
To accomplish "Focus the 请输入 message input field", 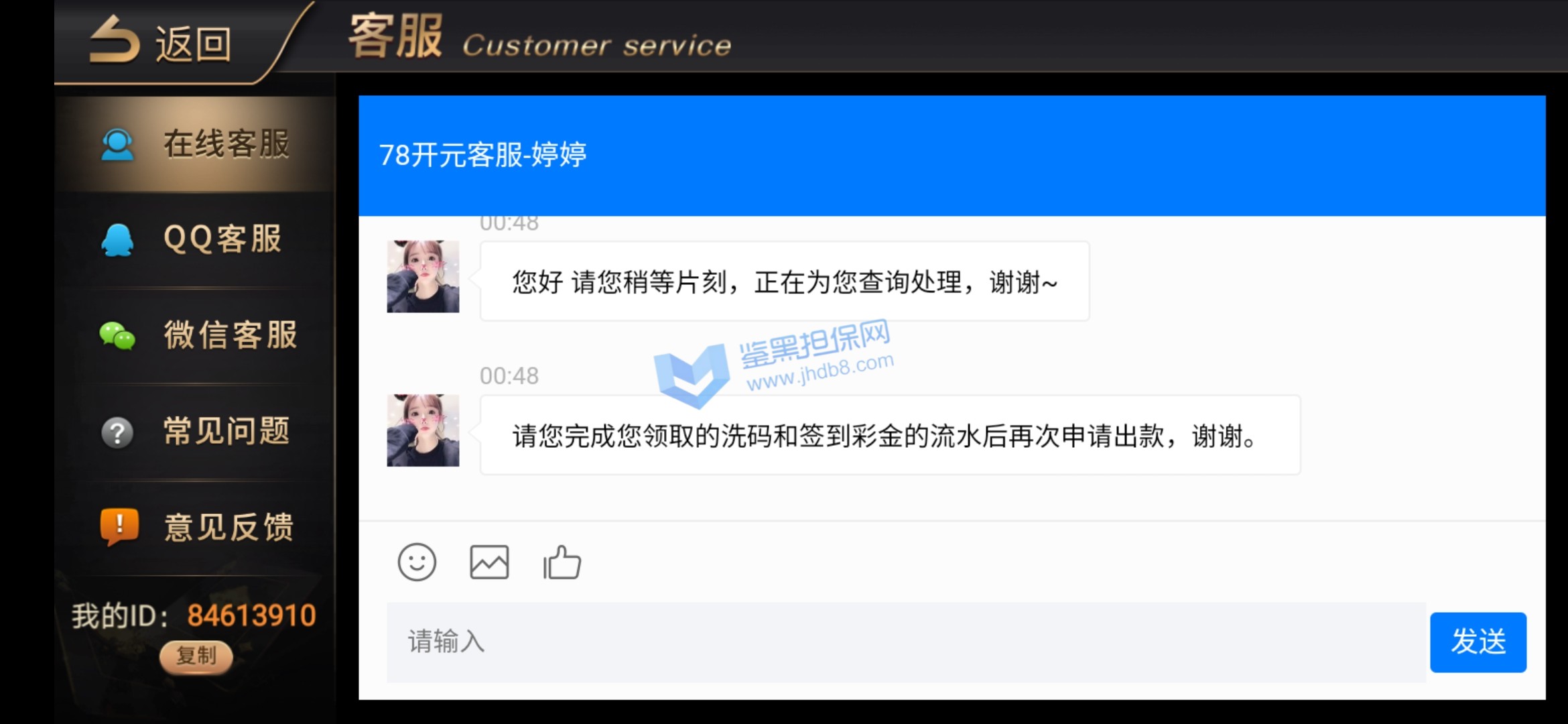I will [x=906, y=642].
